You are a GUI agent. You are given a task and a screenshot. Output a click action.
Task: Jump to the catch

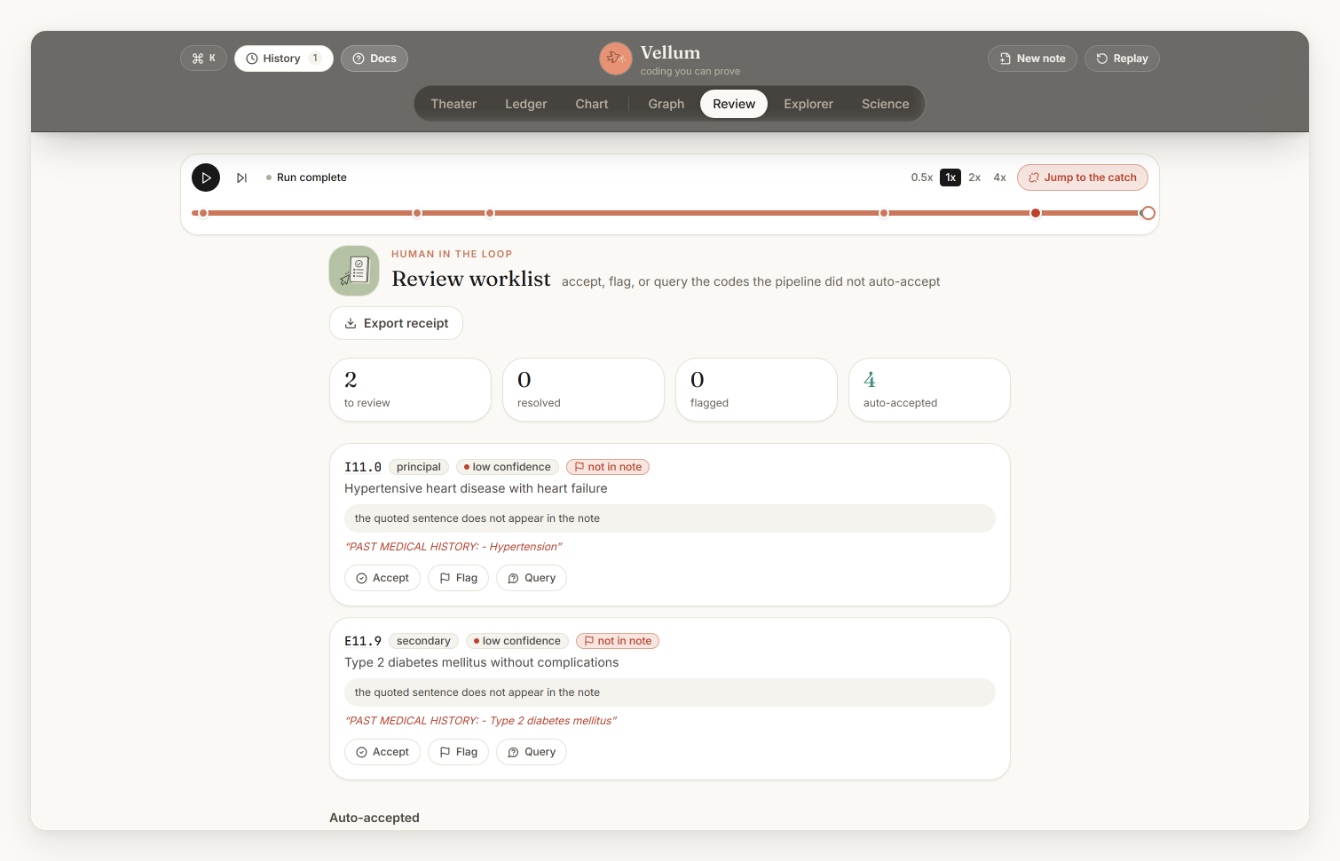(1083, 178)
